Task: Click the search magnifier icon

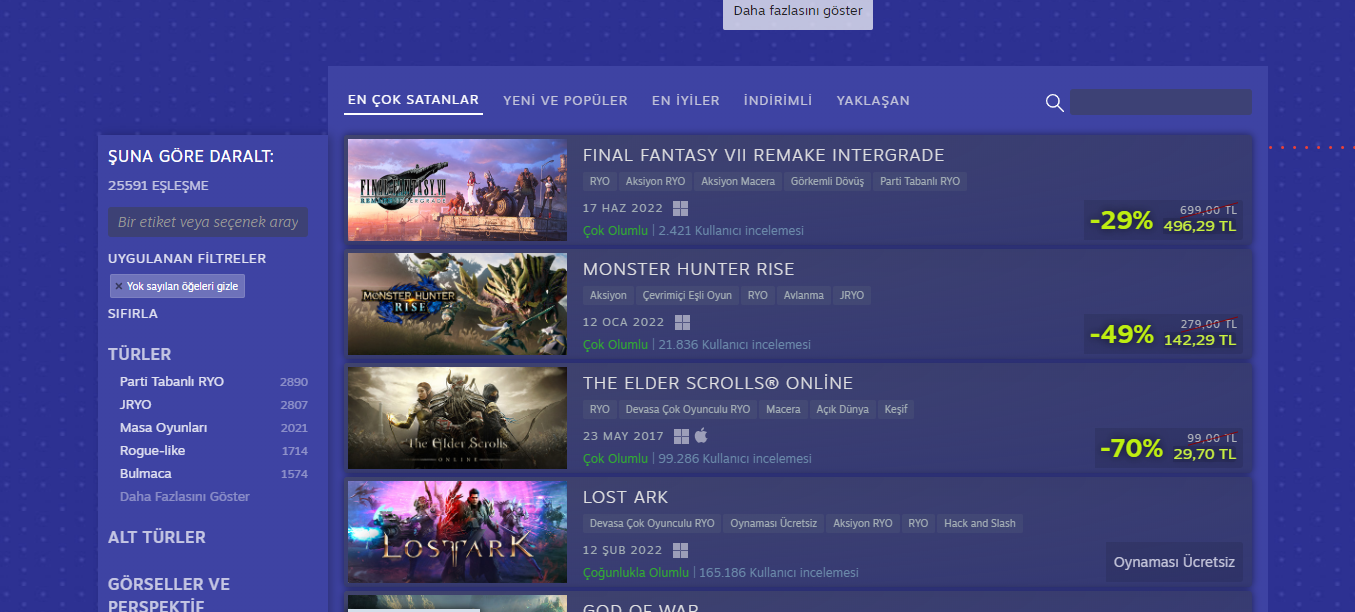Action: click(x=1054, y=102)
